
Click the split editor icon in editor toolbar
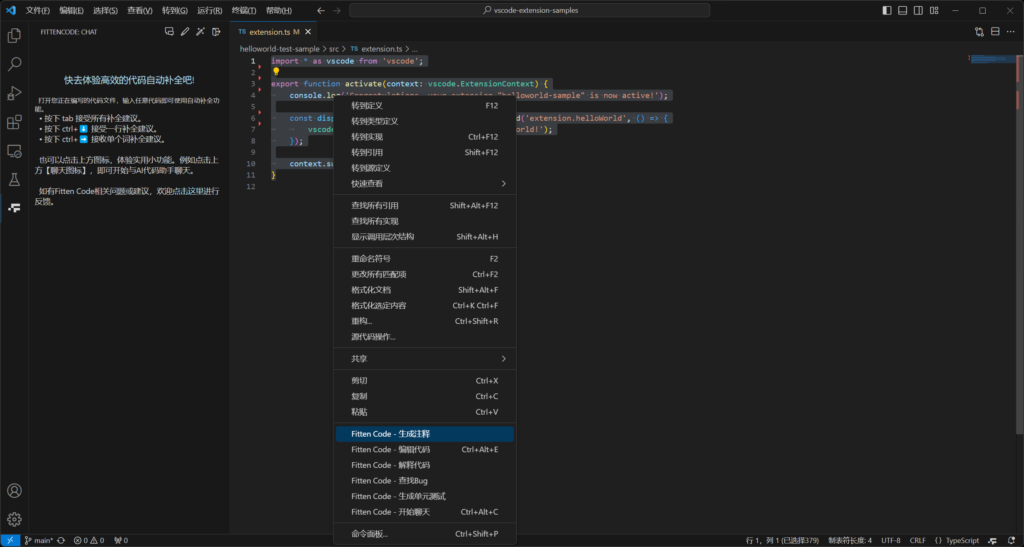[995, 32]
